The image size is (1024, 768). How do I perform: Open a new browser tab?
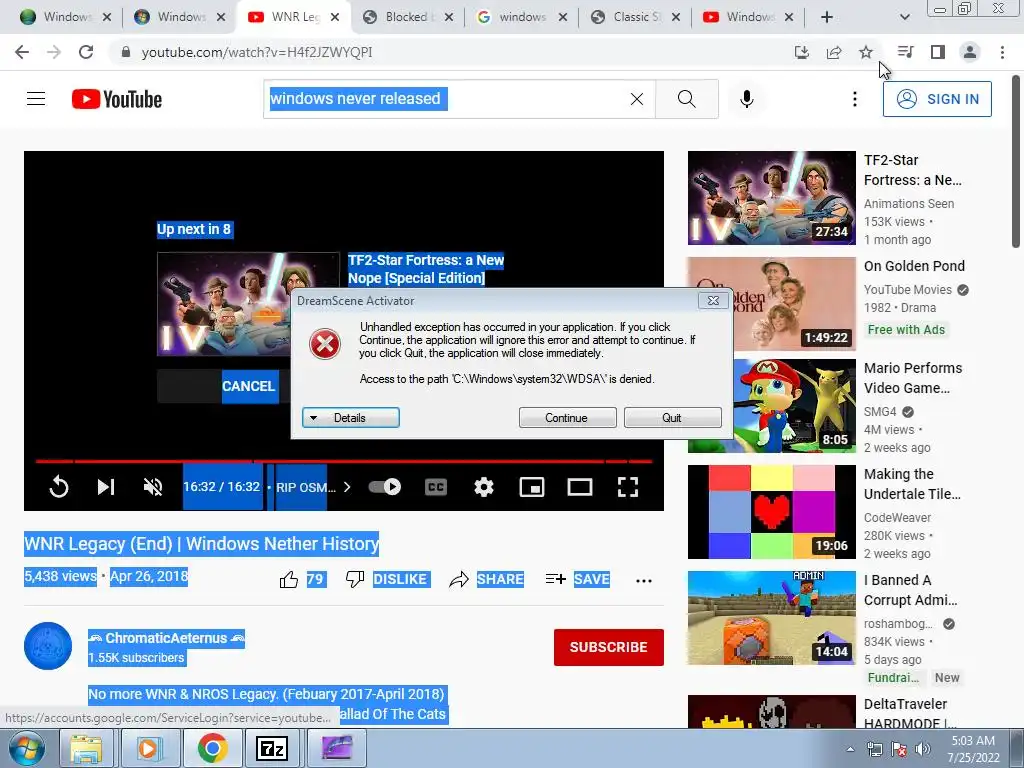point(827,17)
